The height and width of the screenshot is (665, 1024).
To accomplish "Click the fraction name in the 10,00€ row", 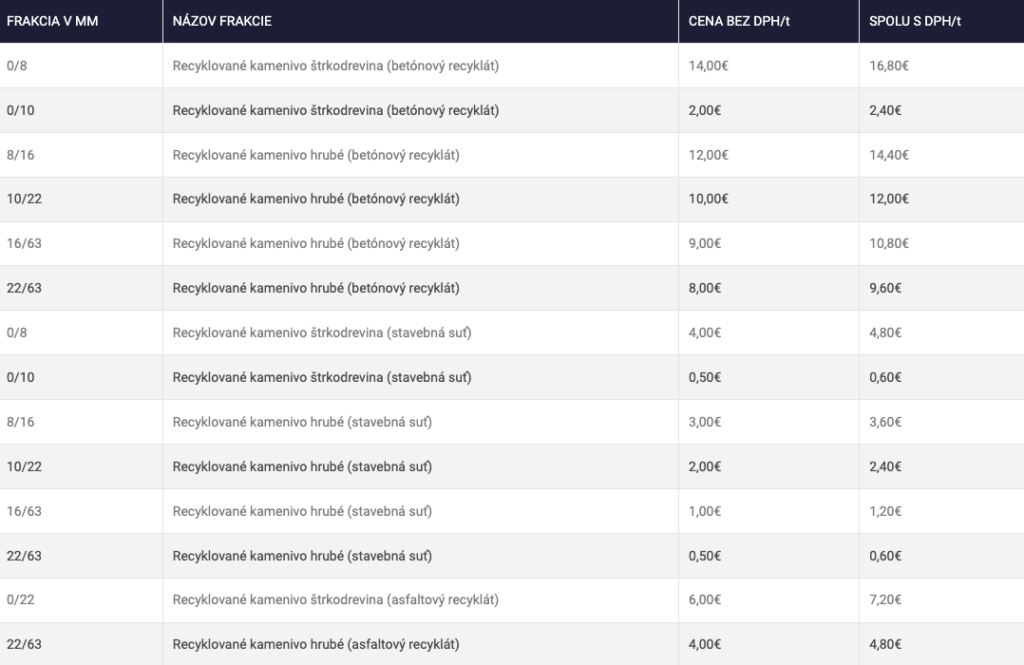I will [421, 199].
